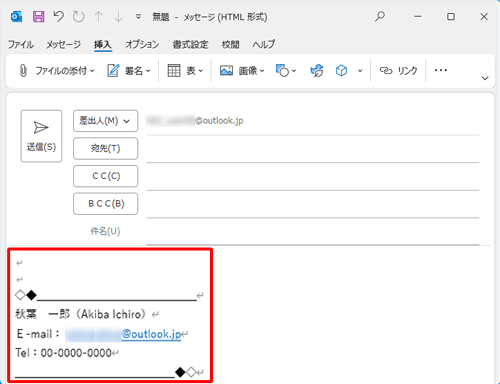Viewport: 500px width, 384px height.
Task: Click the BCC(B) button
Action: pos(105,204)
